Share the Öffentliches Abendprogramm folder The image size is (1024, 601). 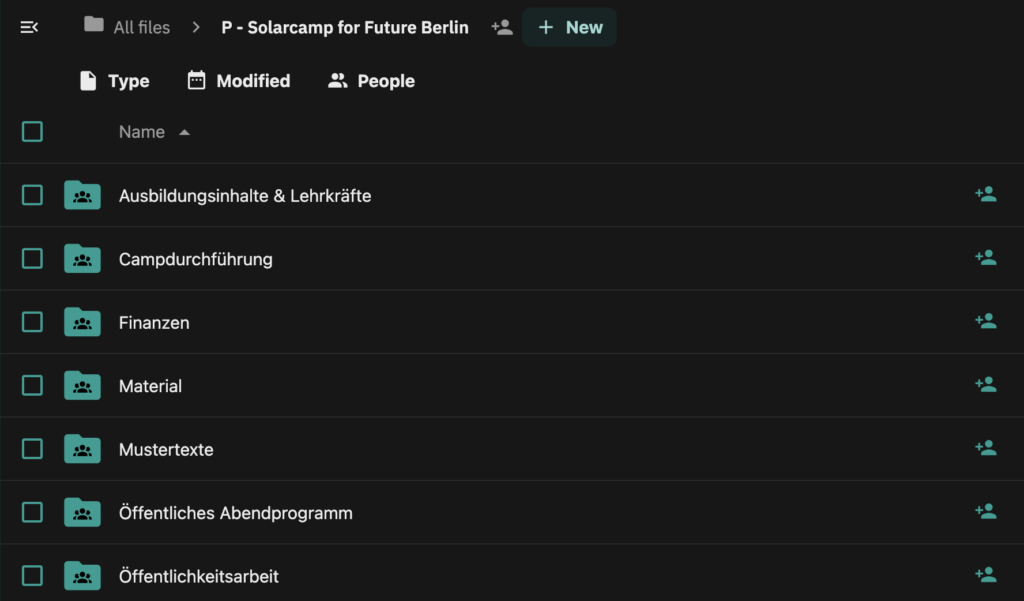click(985, 512)
